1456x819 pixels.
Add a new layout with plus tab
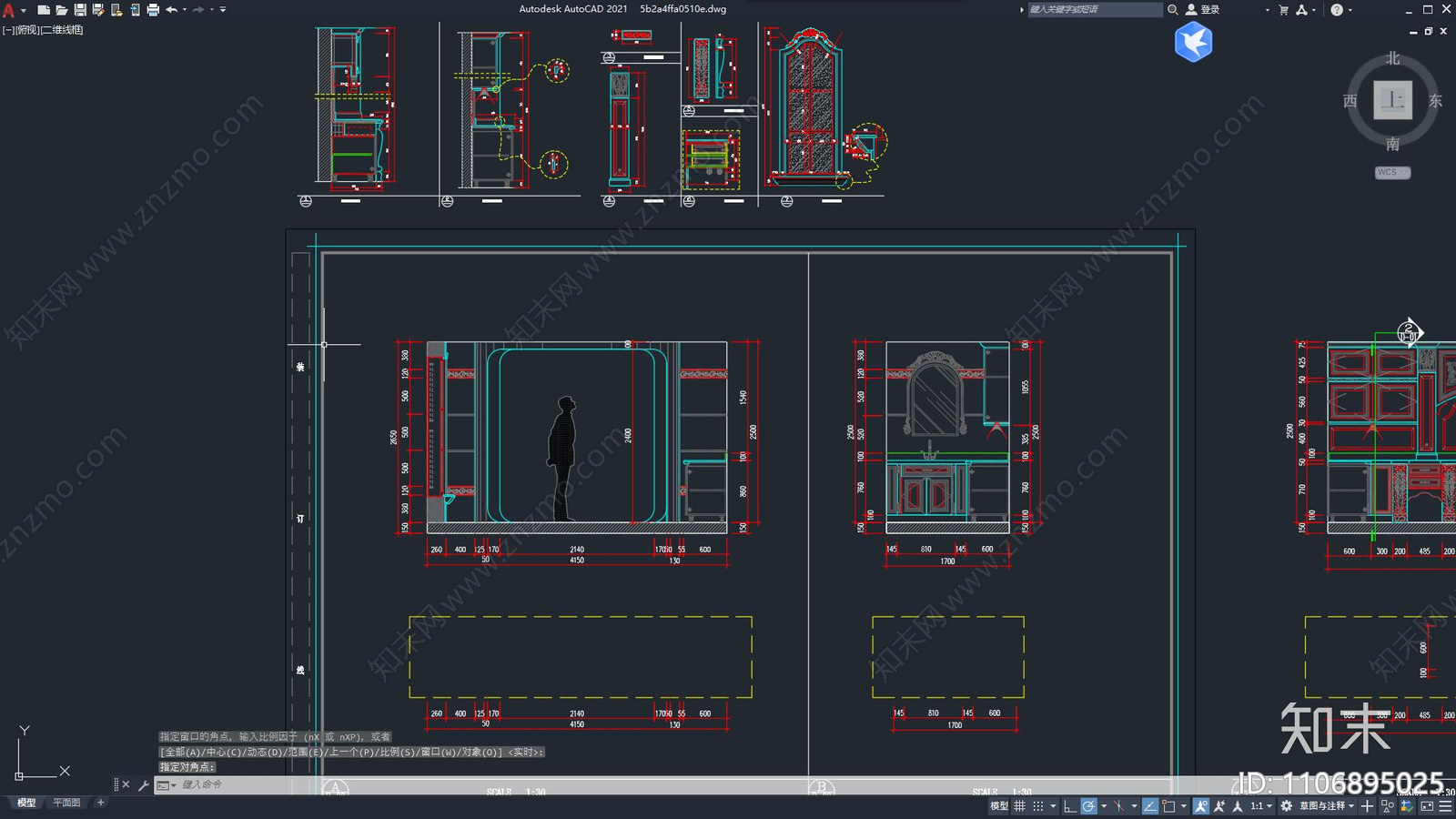point(100,803)
